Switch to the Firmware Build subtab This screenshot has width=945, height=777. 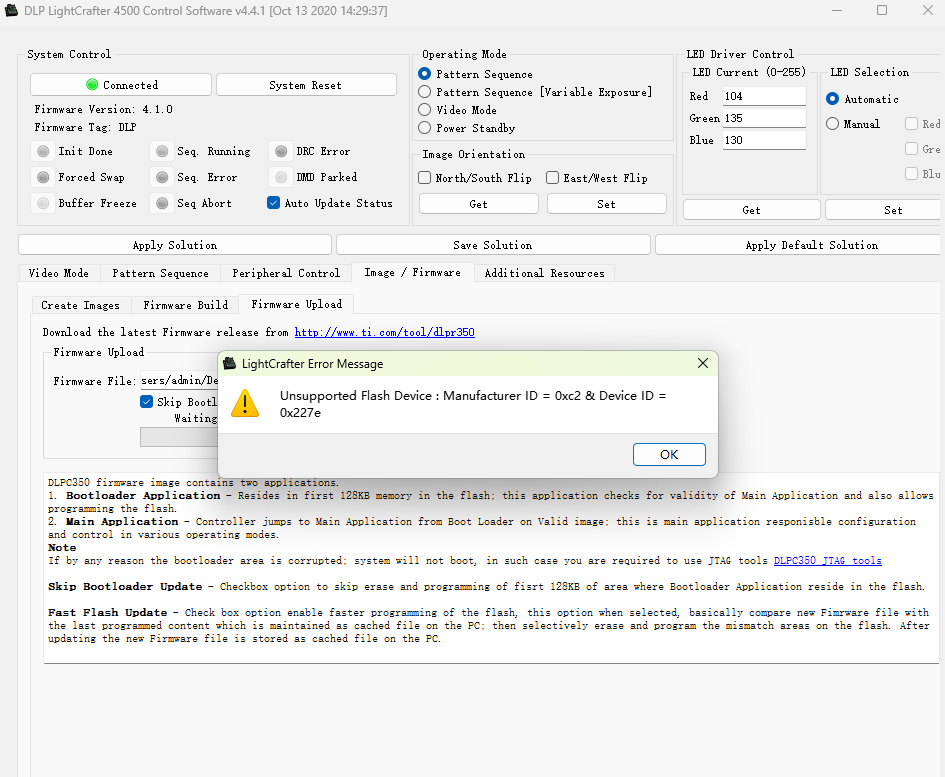click(x=186, y=305)
